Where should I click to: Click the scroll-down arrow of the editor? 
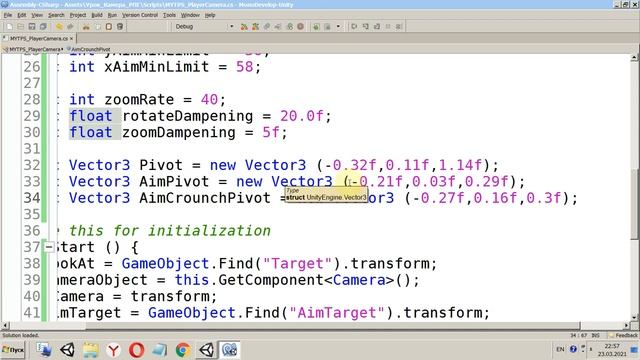(x=635, y=318)
